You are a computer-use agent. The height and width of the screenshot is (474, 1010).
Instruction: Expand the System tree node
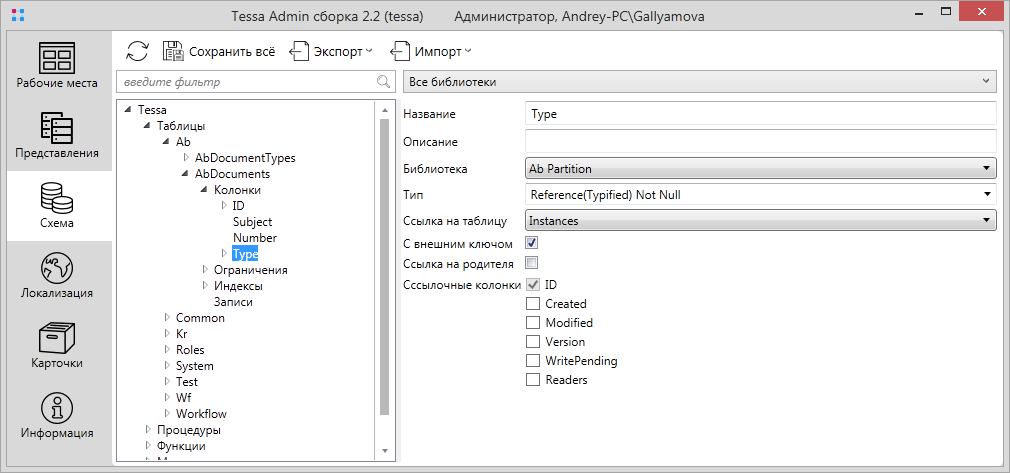[168, 366]
